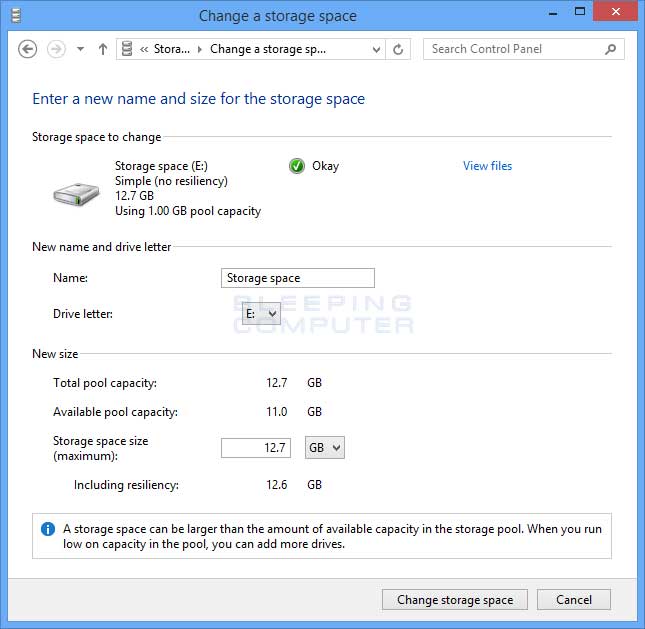Click the info message about larger storage space
Screen dimensions: 645x629
[332, 536]
